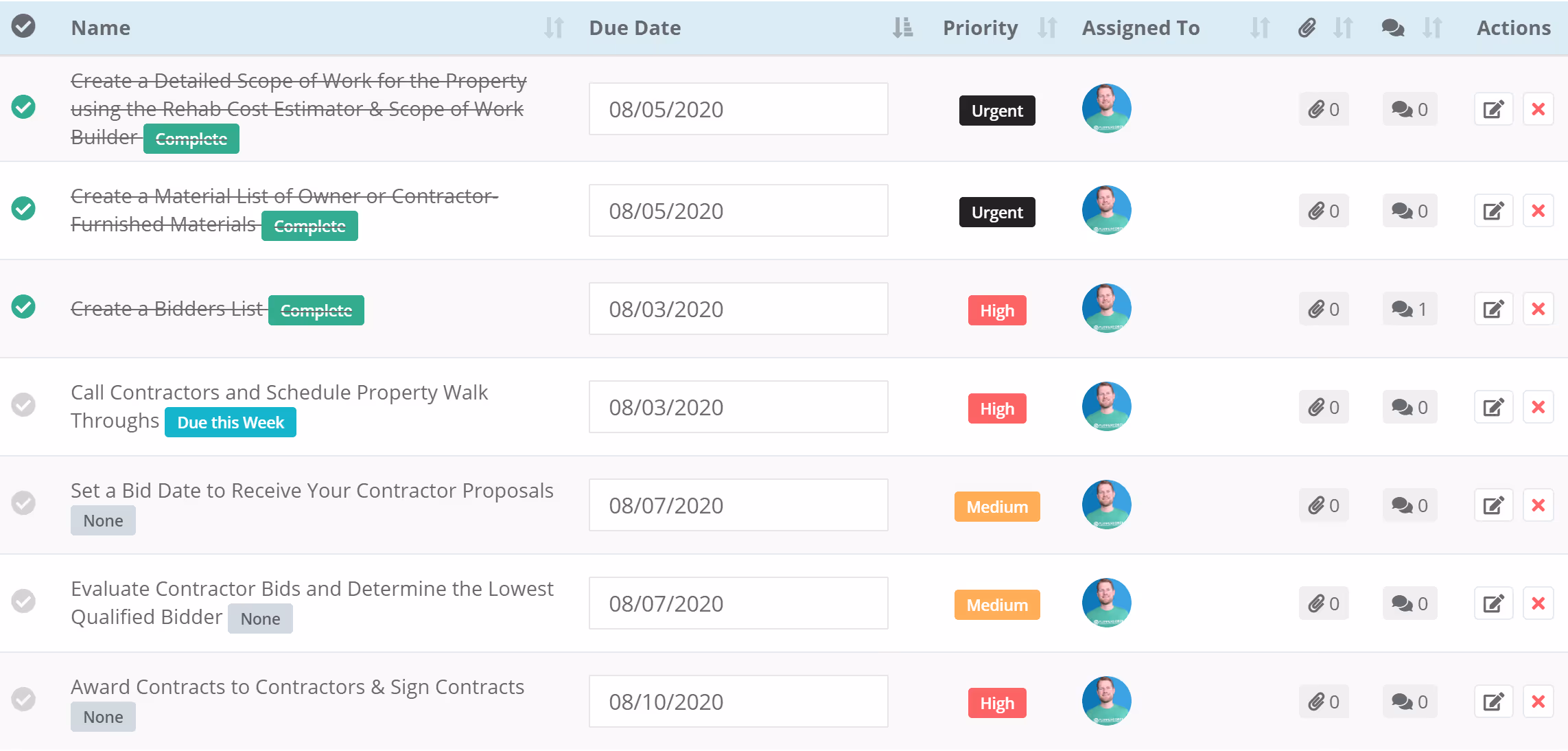1568x751 pixels.
Task: Edit the 'Evaluate Contractor Bids' task
Action: point(1493,603)
